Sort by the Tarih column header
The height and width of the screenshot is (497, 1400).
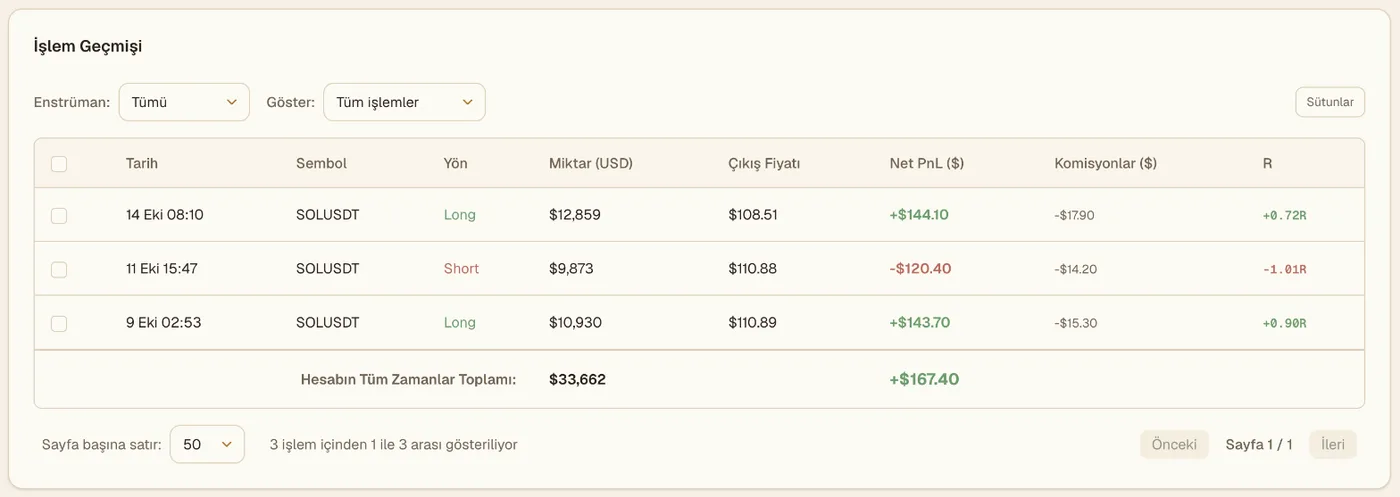142,163
